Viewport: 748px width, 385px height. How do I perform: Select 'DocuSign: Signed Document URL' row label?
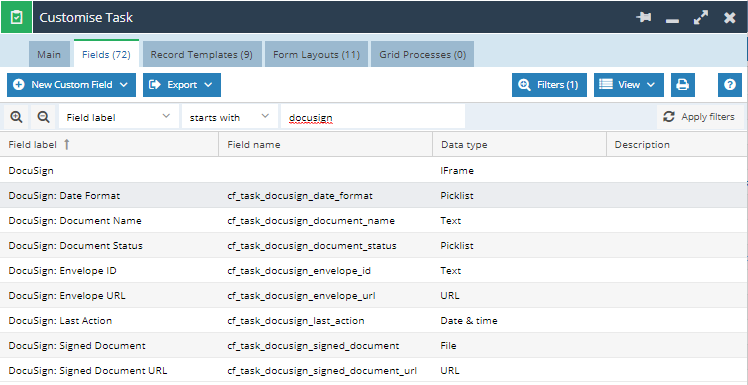(88, 370)
